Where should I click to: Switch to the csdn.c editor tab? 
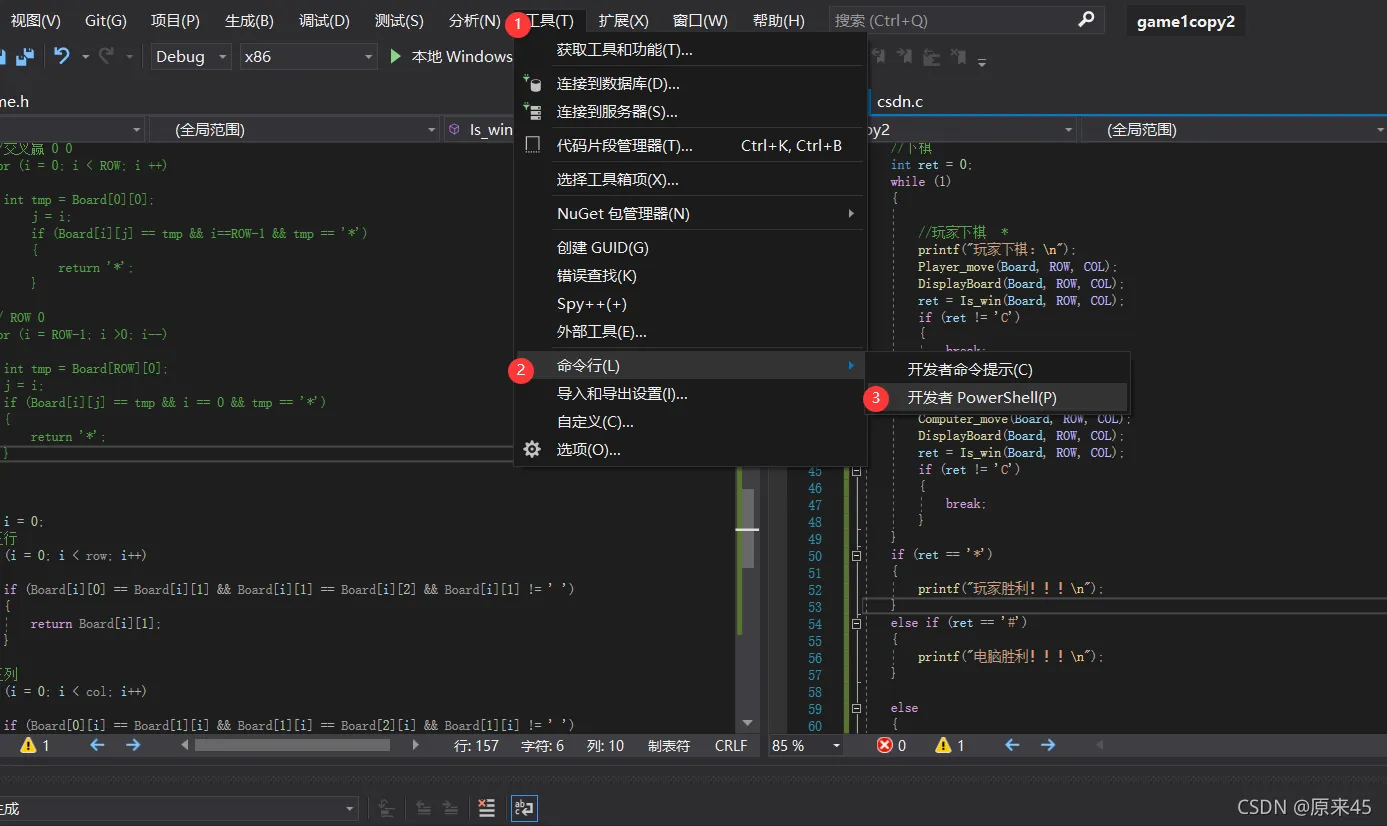pos(899,101)
